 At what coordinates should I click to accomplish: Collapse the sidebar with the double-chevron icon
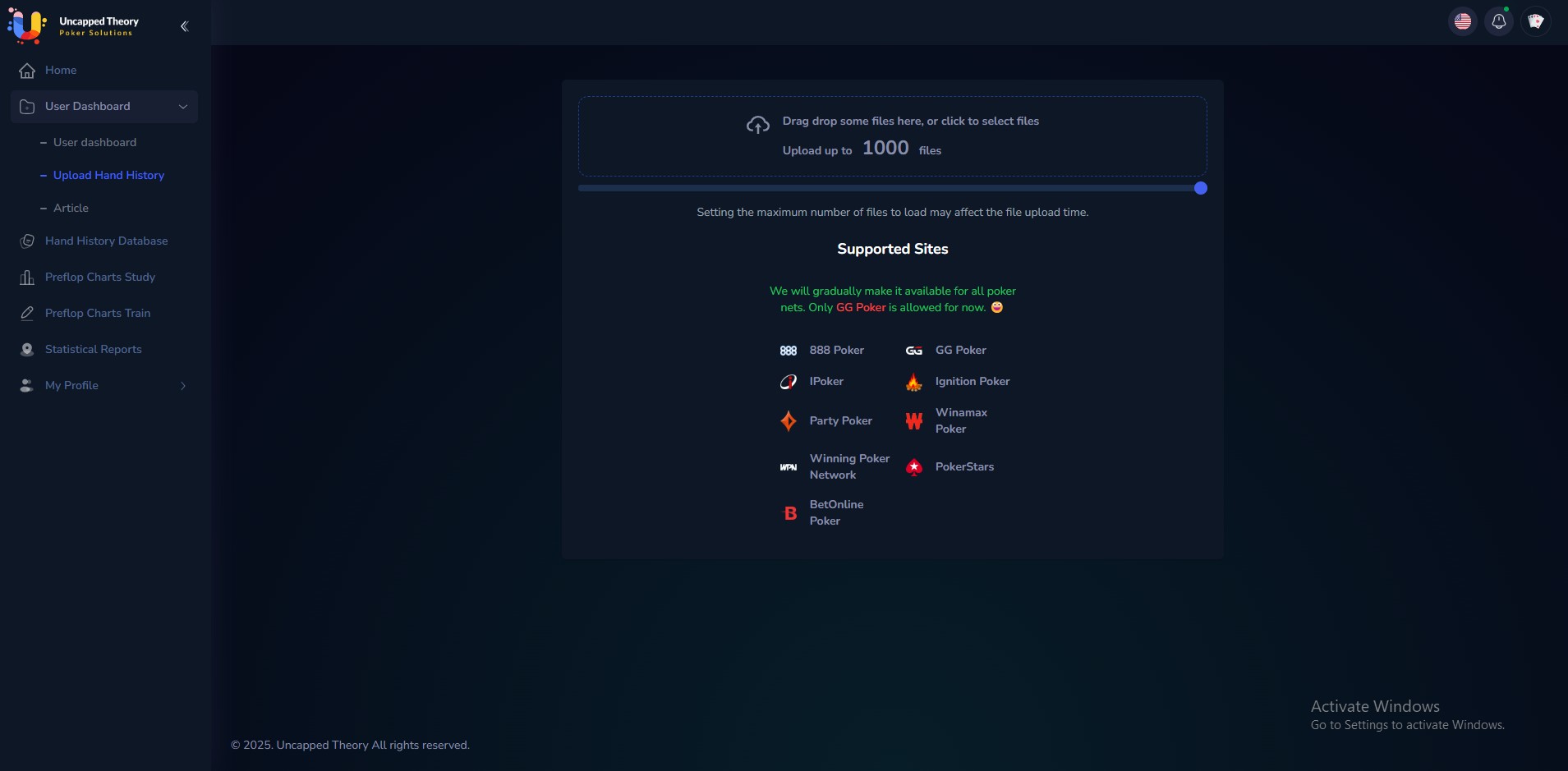(184, 26)
